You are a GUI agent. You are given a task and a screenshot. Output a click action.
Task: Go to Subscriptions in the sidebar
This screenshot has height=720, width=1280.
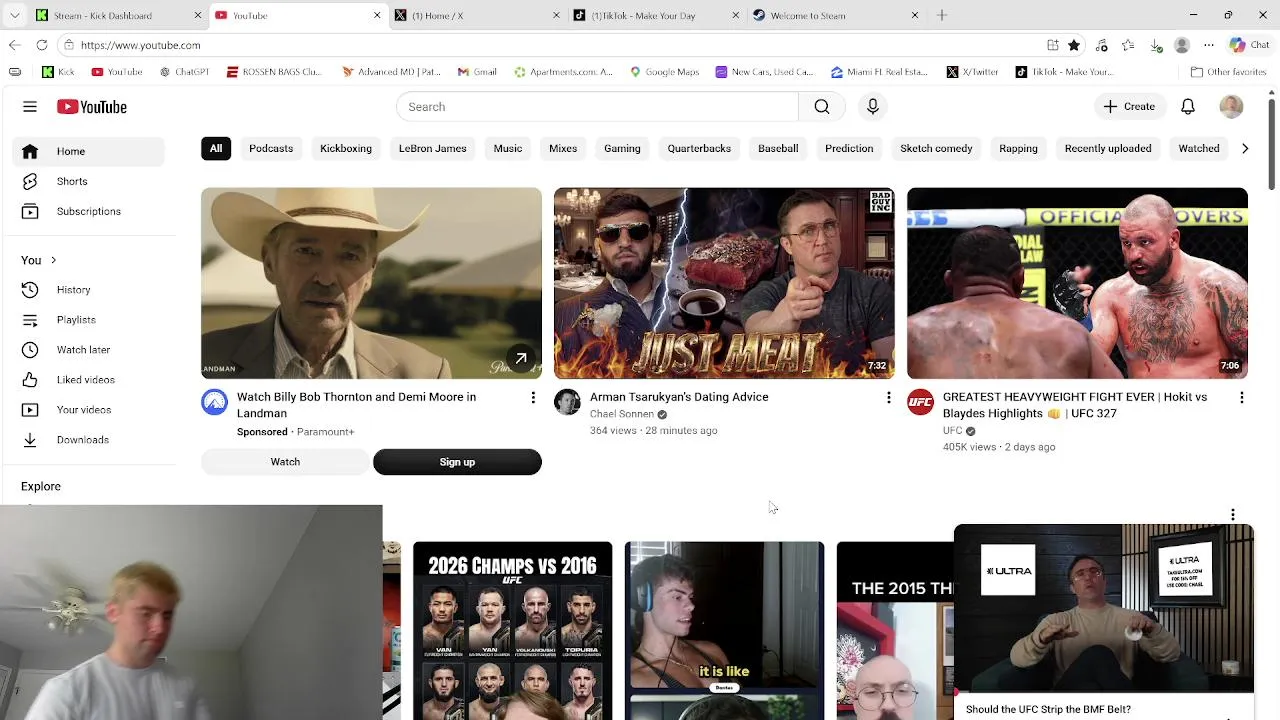pos(88,211)
